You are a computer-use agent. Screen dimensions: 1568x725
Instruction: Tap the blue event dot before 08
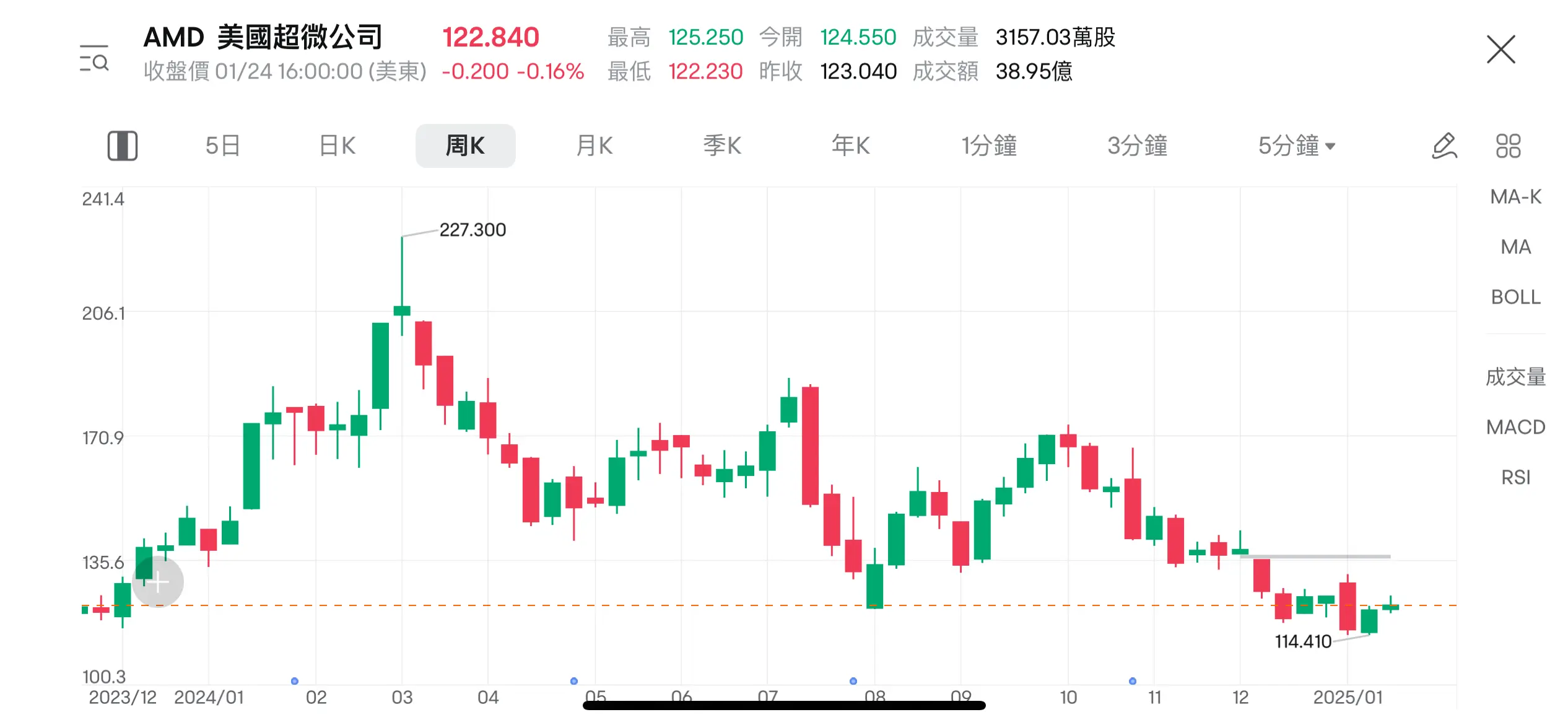(853, 681)
